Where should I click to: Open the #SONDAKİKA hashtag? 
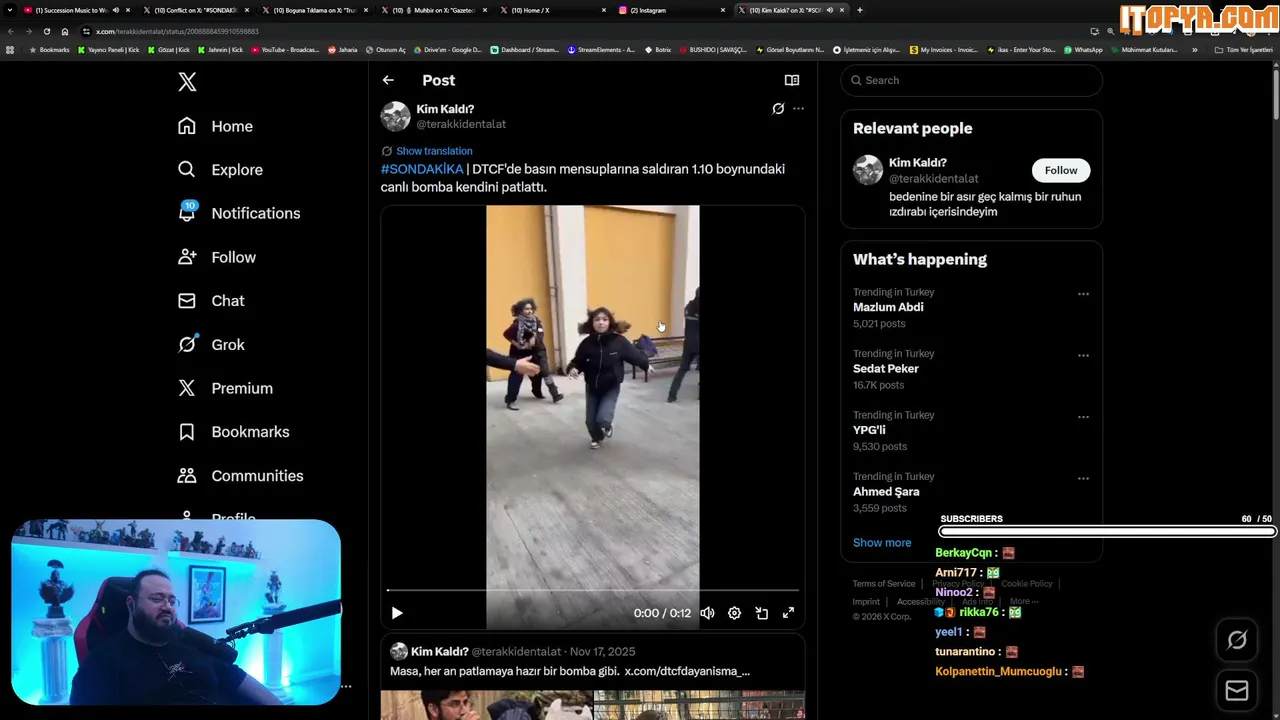[x=422, y=169]
